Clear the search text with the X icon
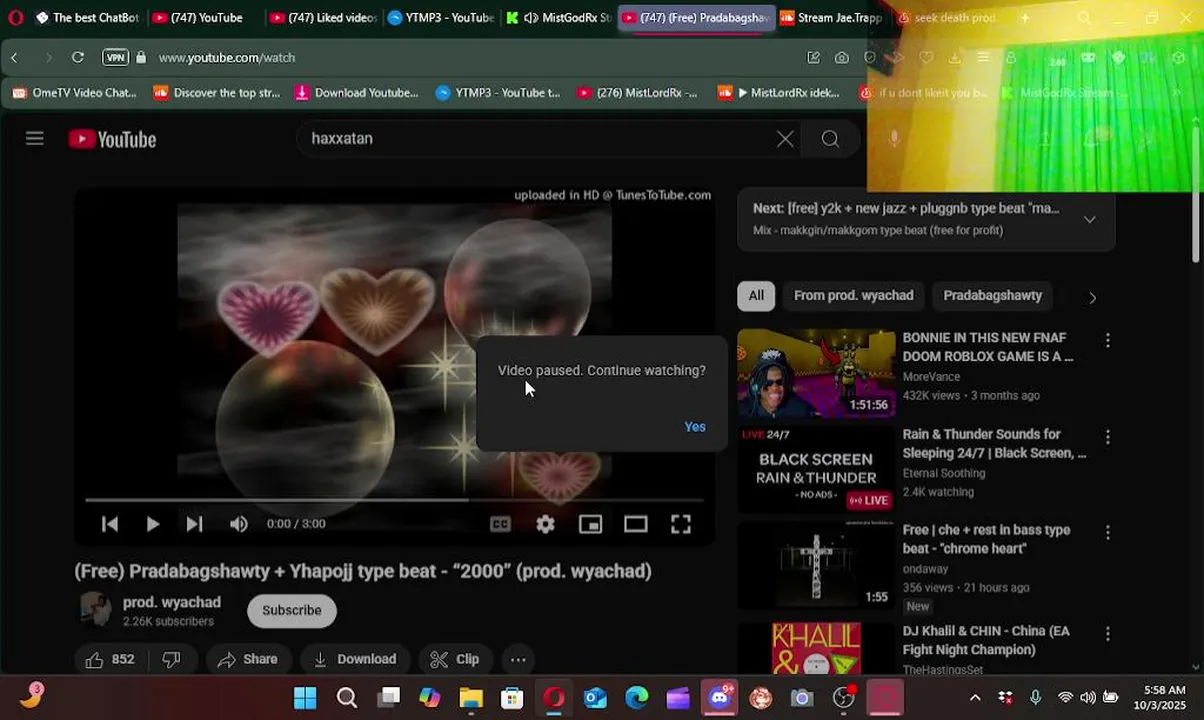 [x=785, y=139]
